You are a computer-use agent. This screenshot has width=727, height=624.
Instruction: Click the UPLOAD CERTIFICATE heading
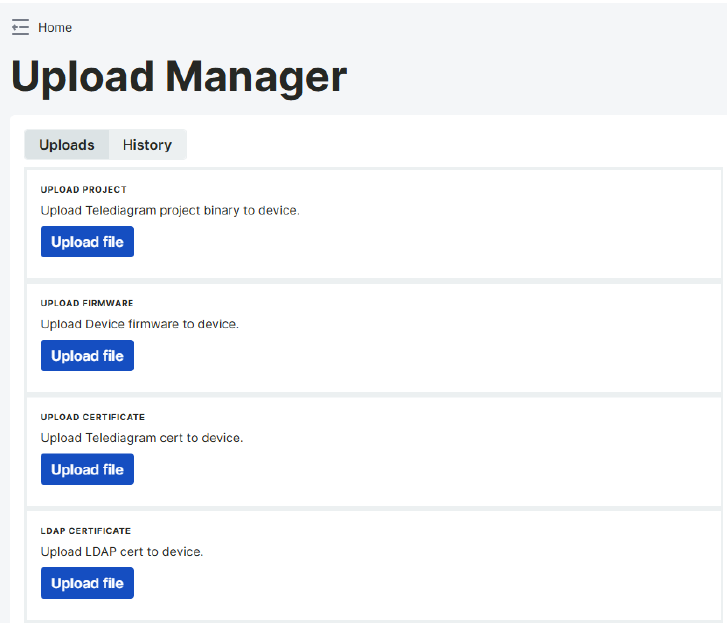[x=93, y=417]
